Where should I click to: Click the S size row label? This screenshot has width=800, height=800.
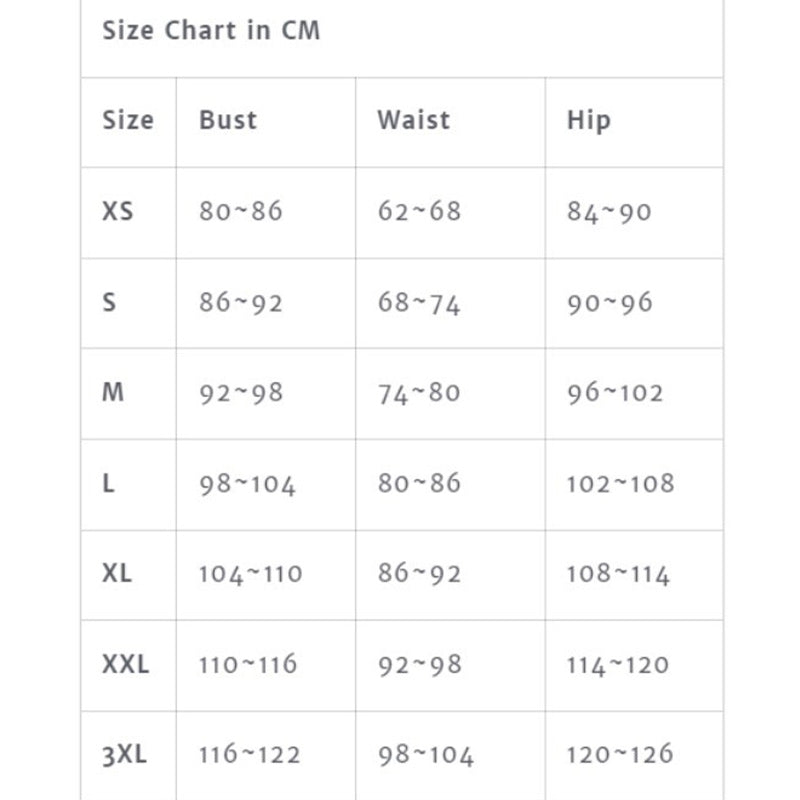[x=109, y=302]
